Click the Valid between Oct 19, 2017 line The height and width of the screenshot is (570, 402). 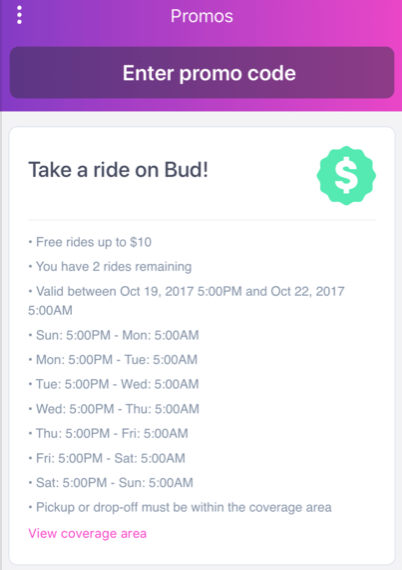point(186,291)
